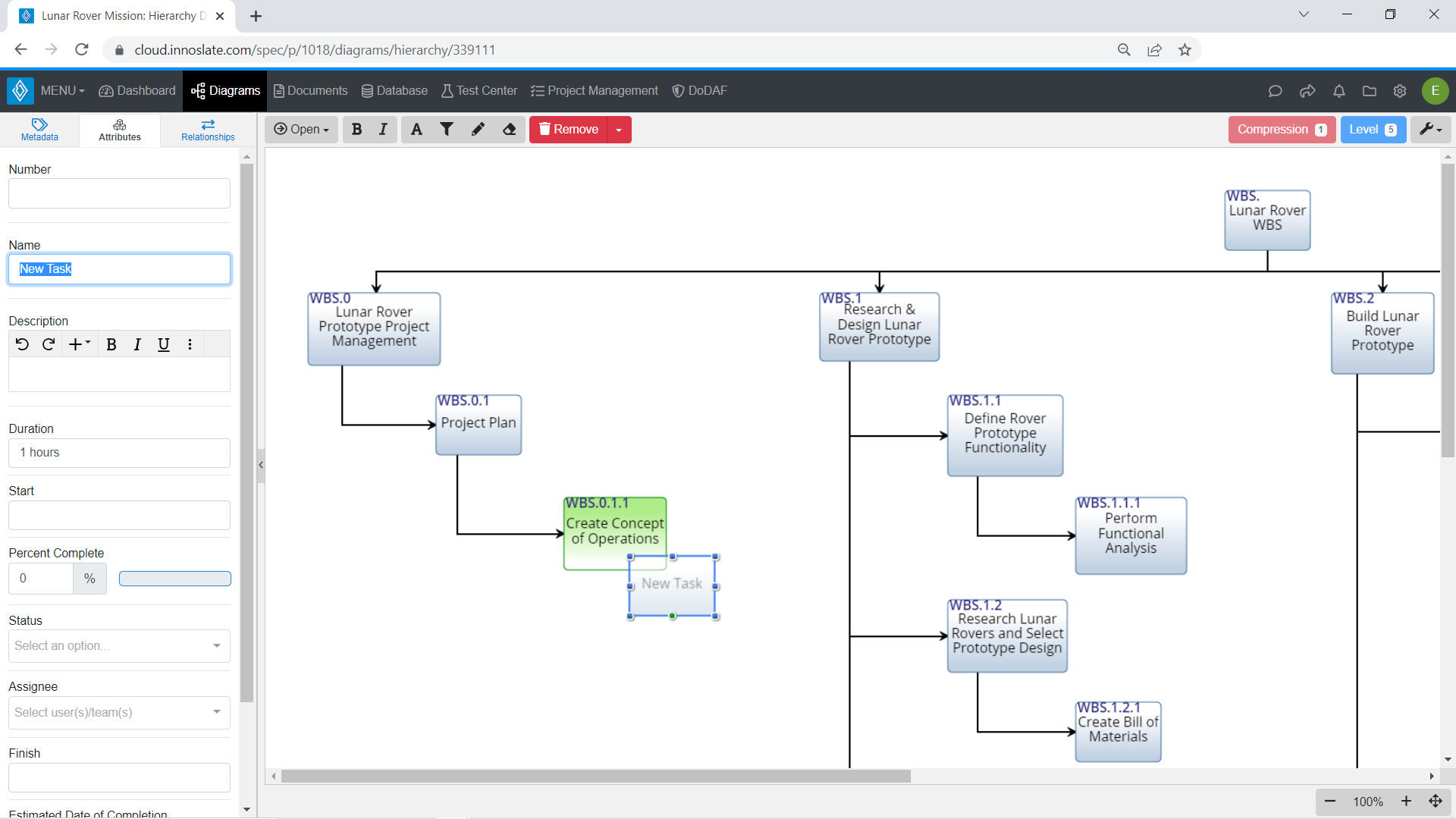
Task: Click the Percent Complete progress bar
Action: 175,579
